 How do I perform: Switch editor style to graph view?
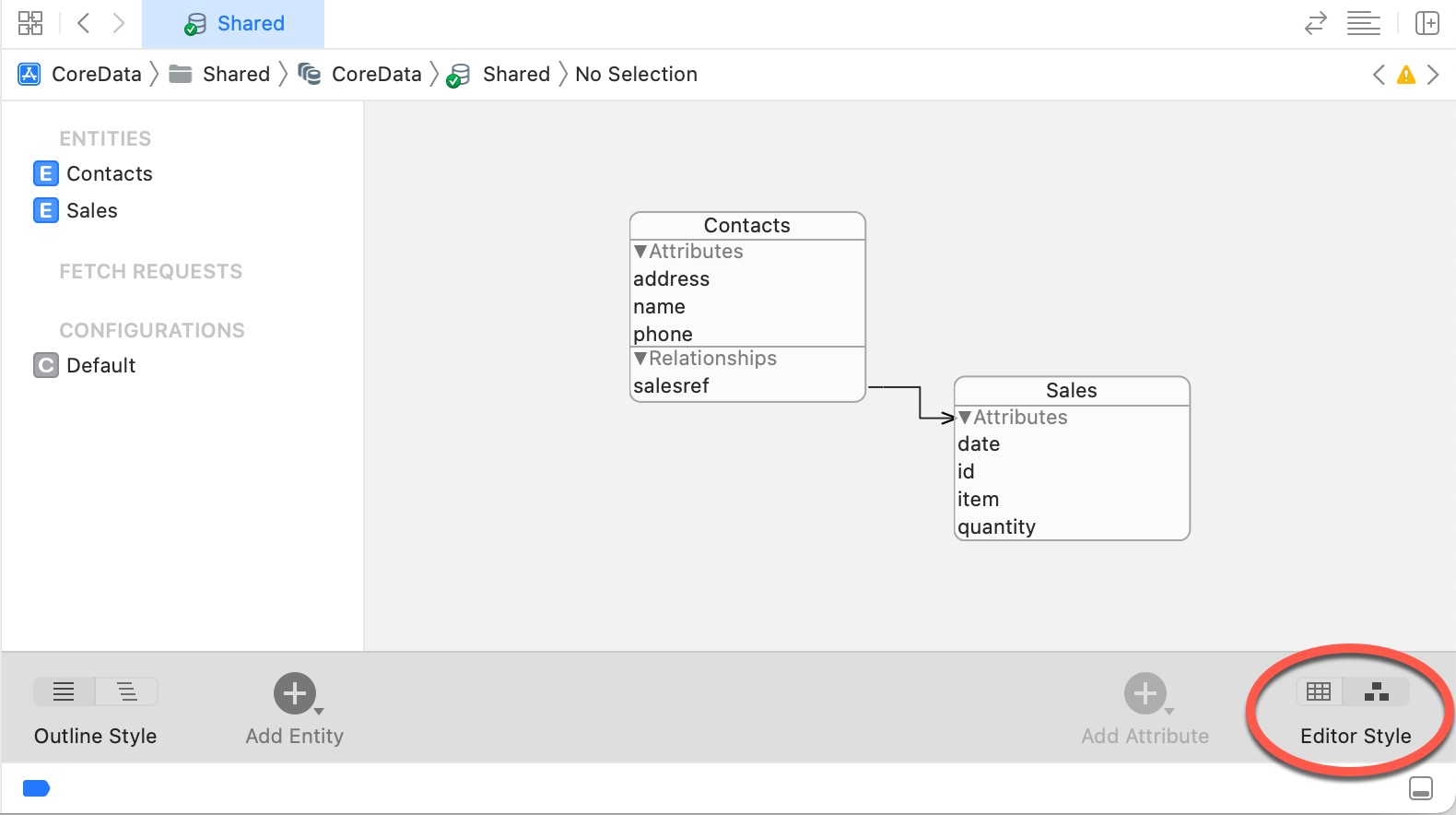[x=1376, y=691]
